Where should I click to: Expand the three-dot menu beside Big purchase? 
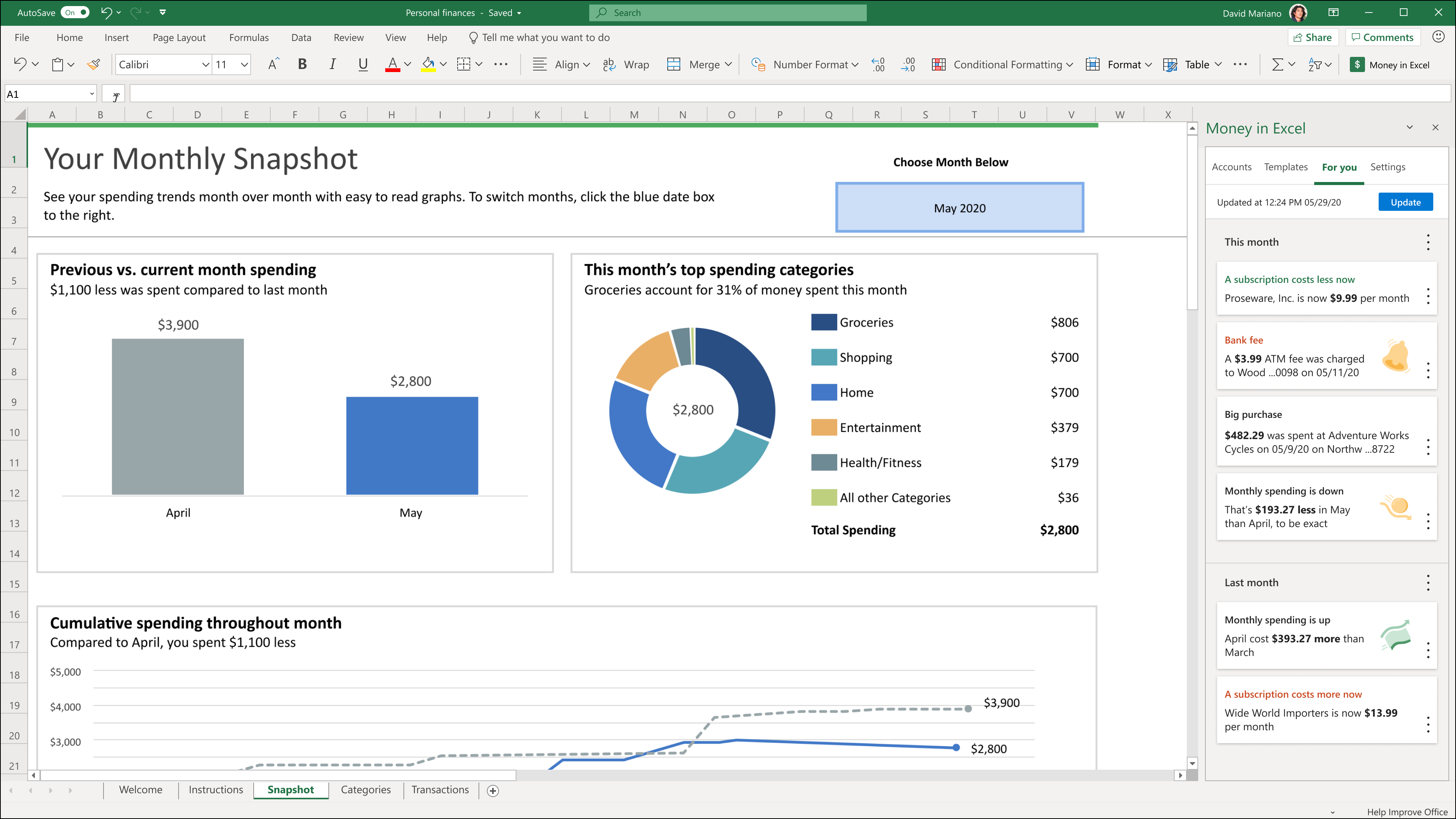click(x=1428, y=447)
